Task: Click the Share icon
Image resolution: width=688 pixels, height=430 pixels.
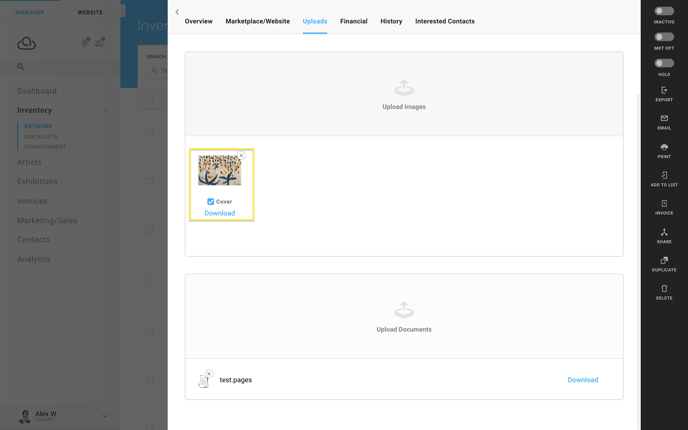Action: pyautogui.click(x=664, y=232)
